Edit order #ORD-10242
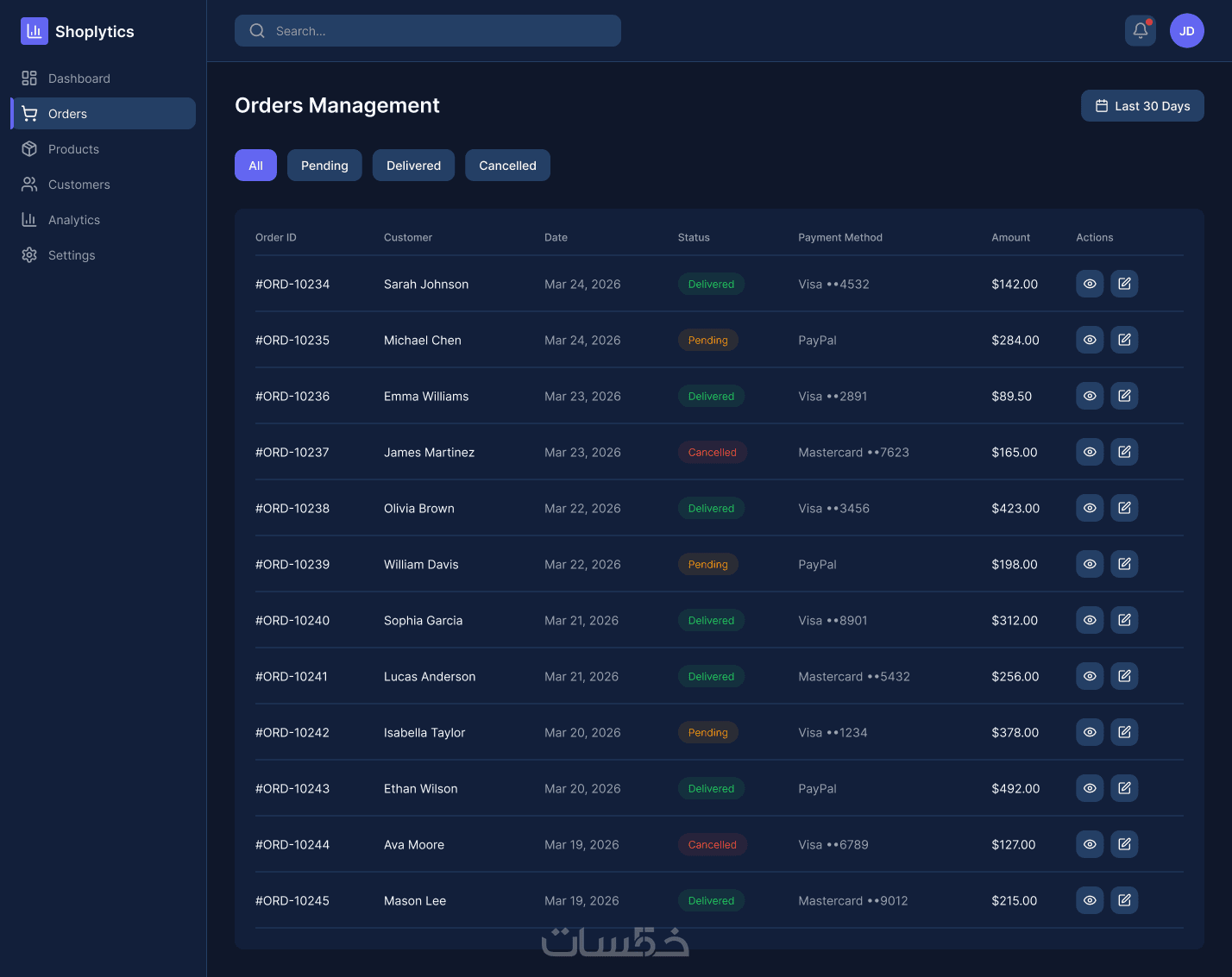The image size is (1232, 977). click(1124, 732)
